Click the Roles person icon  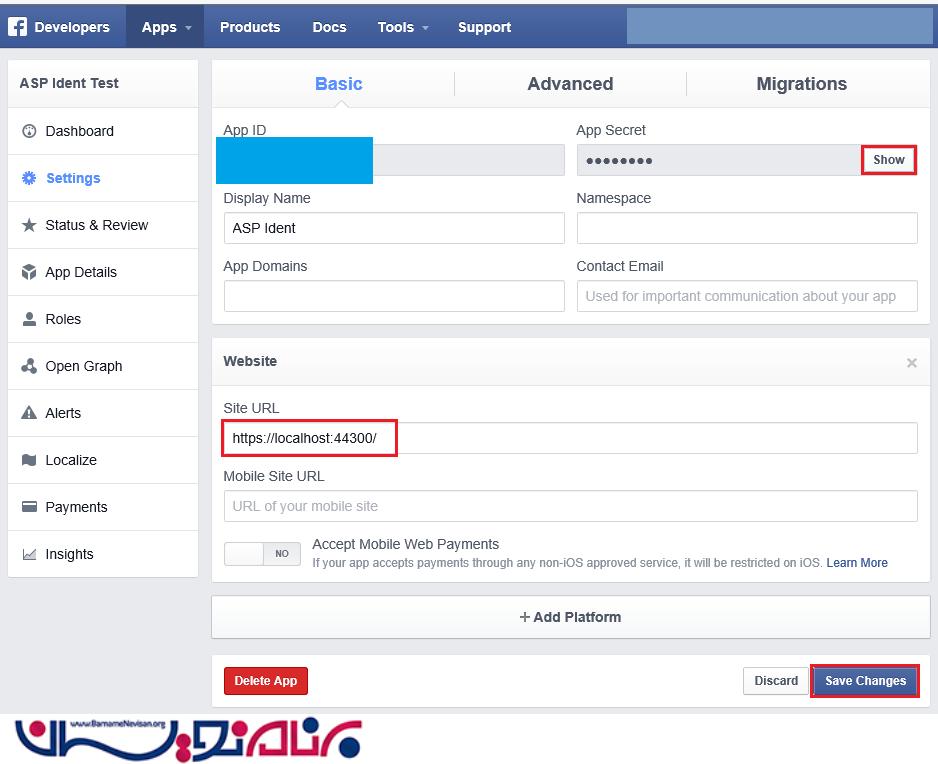click(x=29, y=319)
